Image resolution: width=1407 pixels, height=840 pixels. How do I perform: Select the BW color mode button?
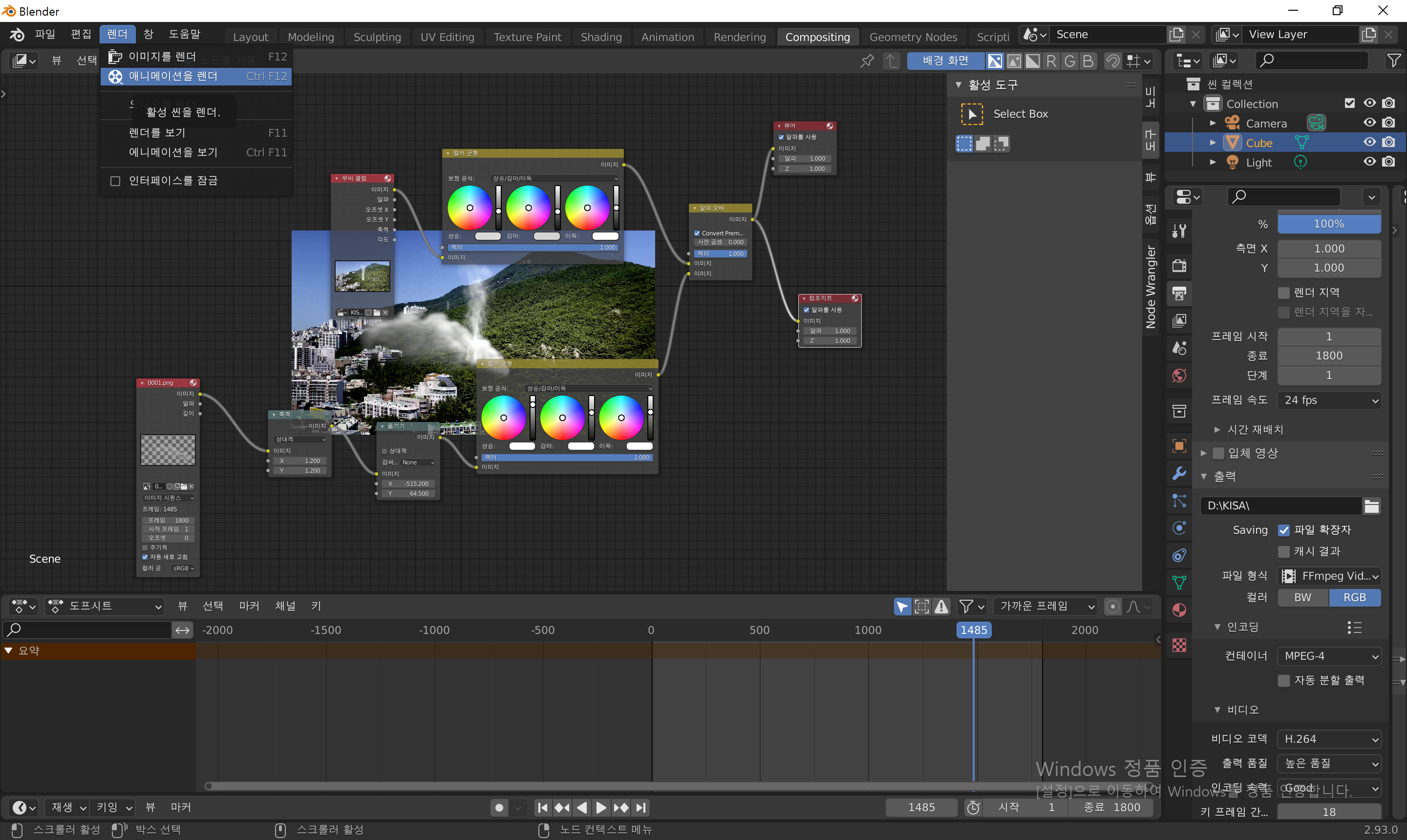pyautogui.click(x=1302, y=597)
